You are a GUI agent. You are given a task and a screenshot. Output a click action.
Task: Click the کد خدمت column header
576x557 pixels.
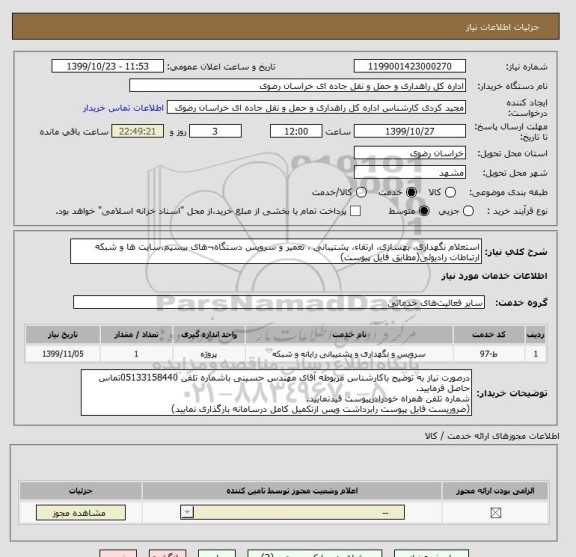coord(489,335)
